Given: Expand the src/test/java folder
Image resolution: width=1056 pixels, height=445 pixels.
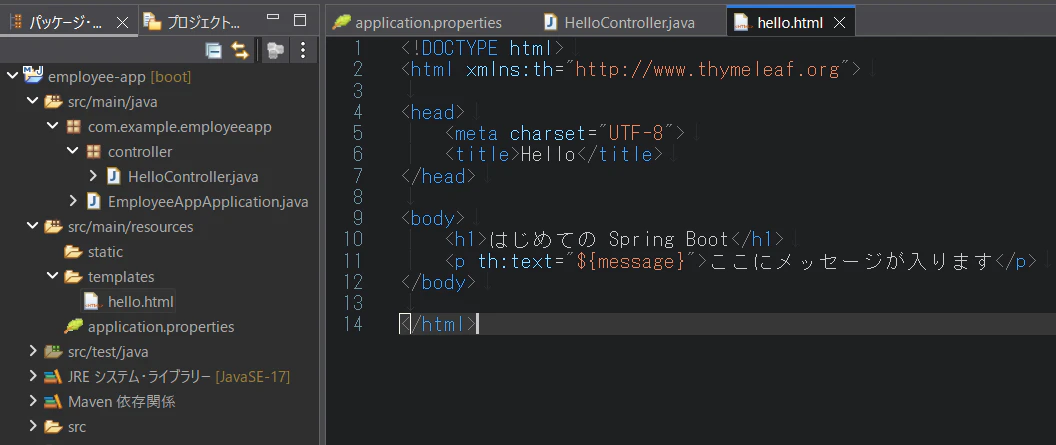Looking at the screenshot, I should [x=32, y=351].
